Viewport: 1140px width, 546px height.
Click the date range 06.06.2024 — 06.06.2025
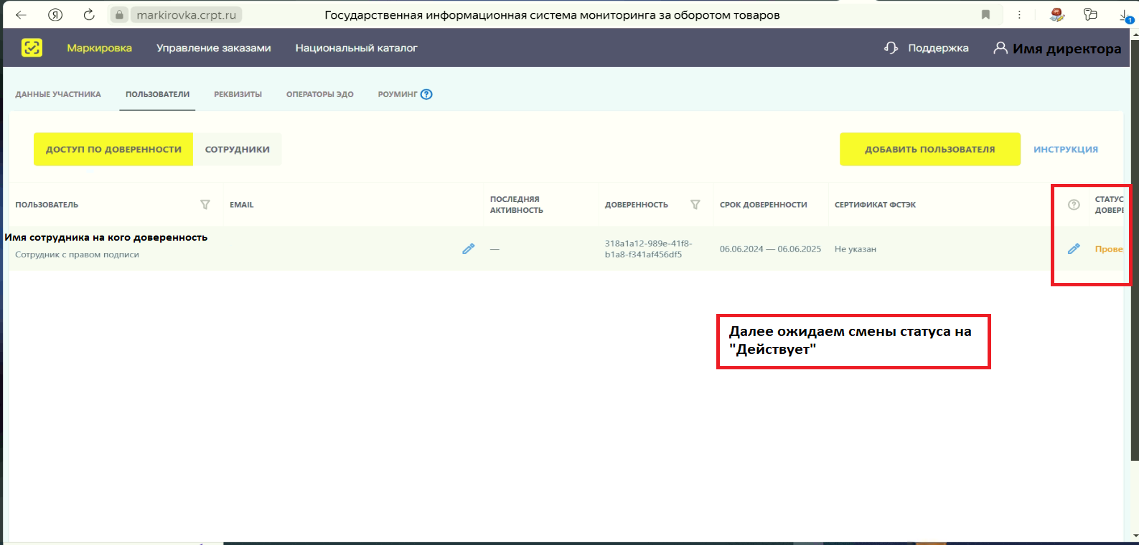click(x=770, y=249)
